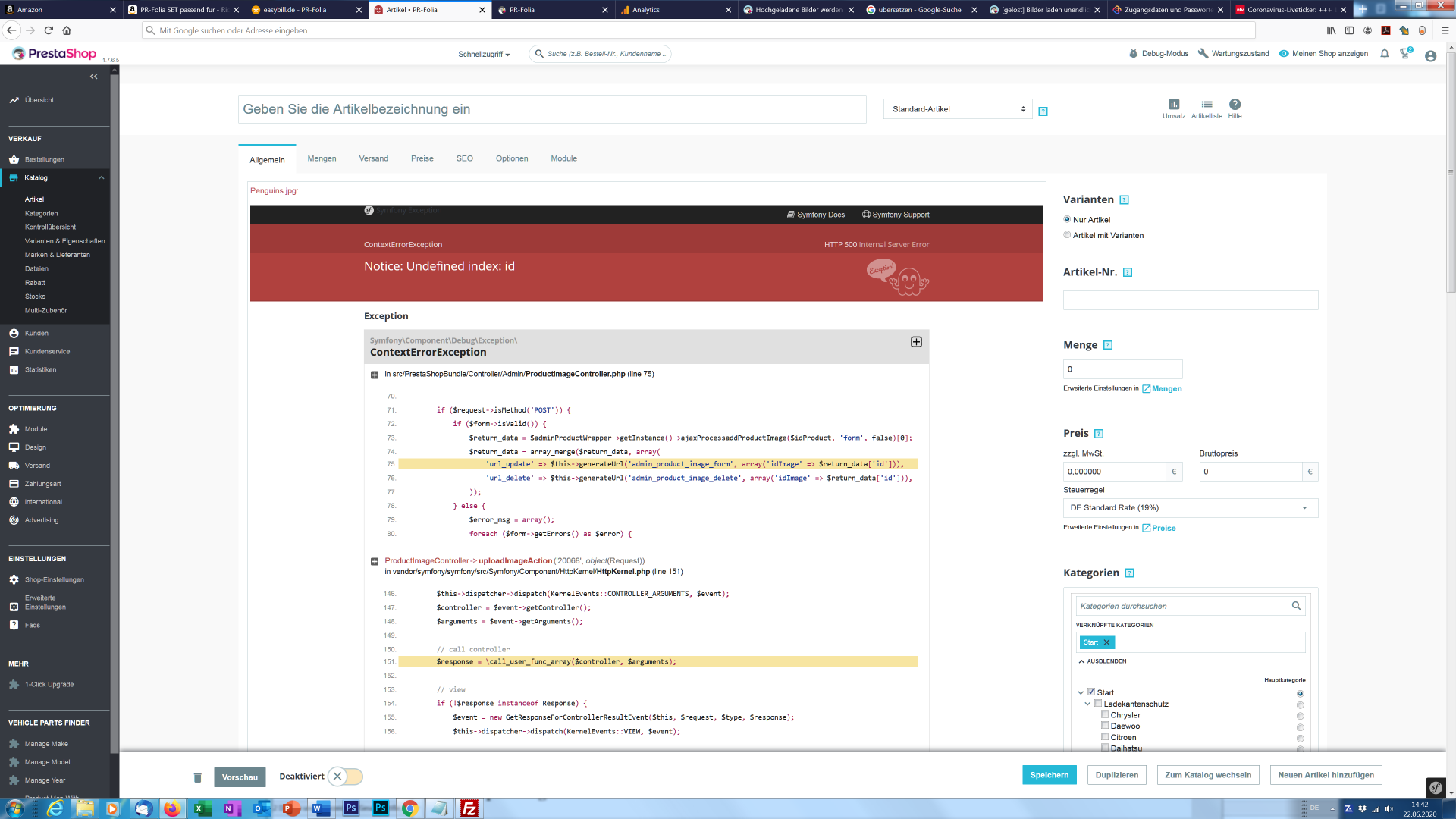This screenshot has height=819, width=1456.
Task: Open the Steuerregel DE Standard Rate dropdown
Action: tap(1190, 508)
